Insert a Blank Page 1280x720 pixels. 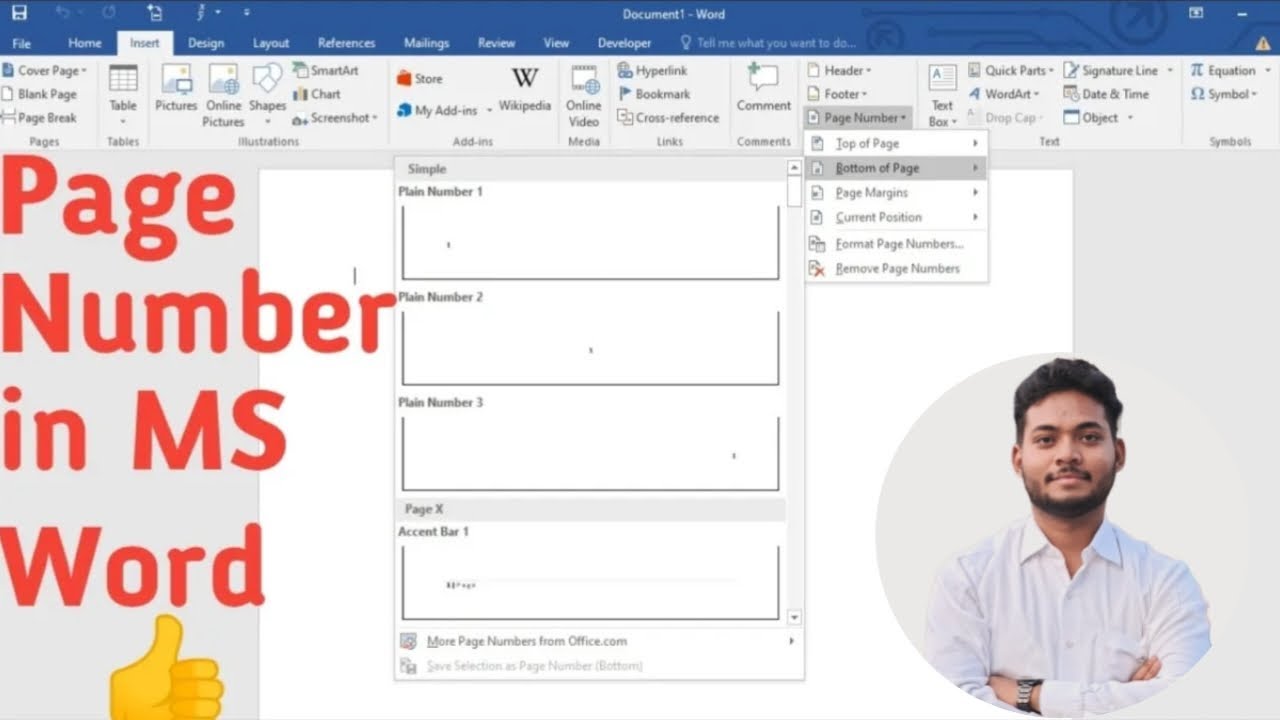40,94
